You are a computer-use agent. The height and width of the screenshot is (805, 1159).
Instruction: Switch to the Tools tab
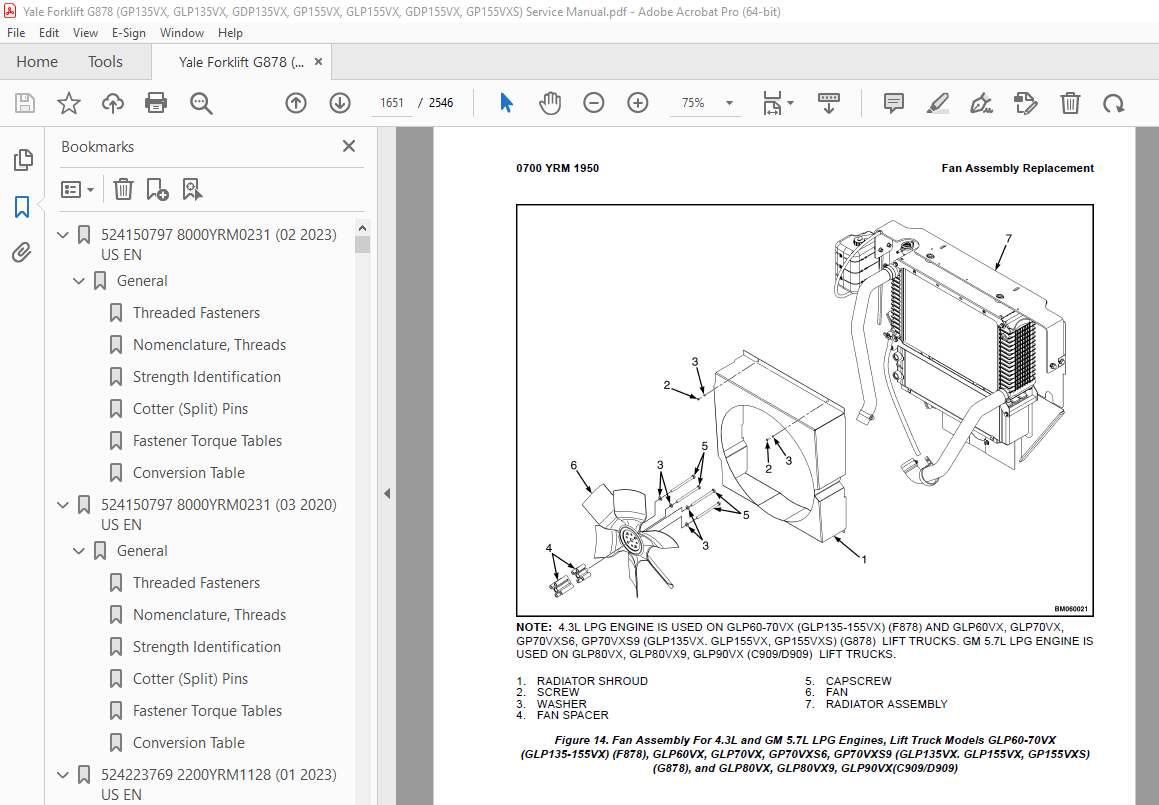point(105,62)
